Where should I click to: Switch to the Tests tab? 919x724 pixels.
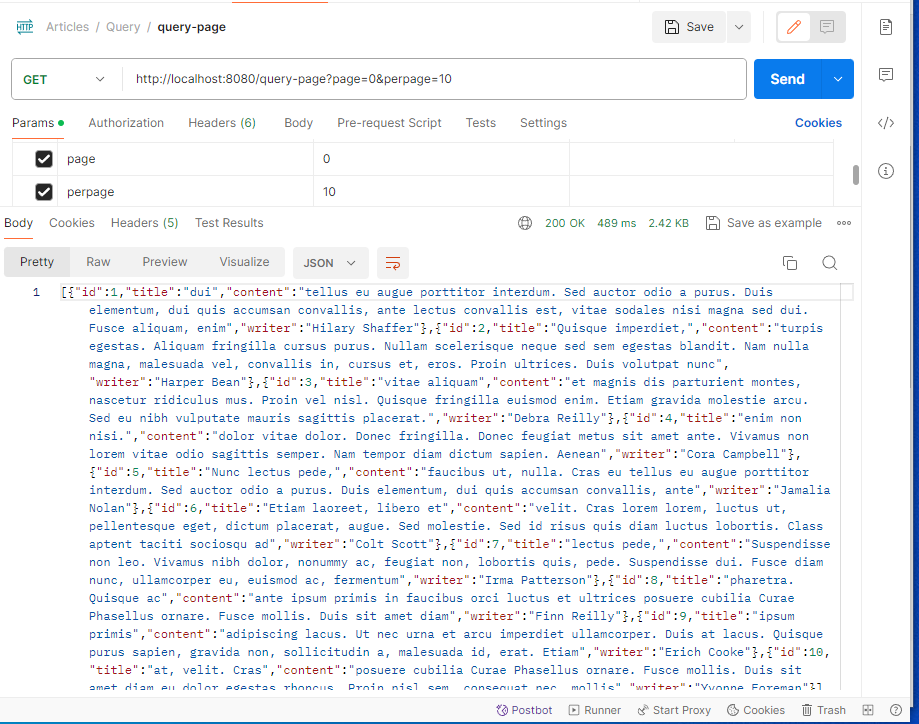point(480,123)
